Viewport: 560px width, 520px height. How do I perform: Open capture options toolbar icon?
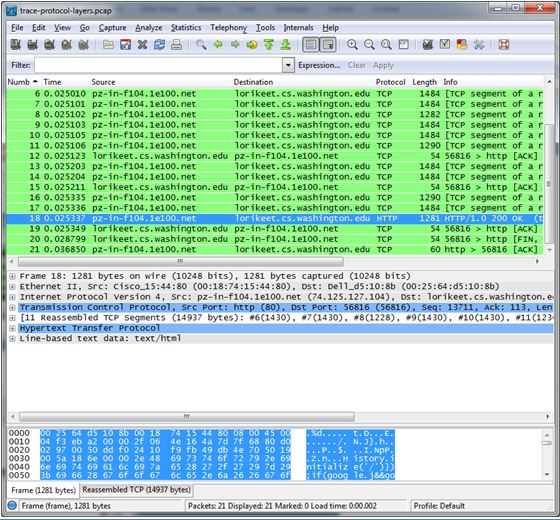32,45
